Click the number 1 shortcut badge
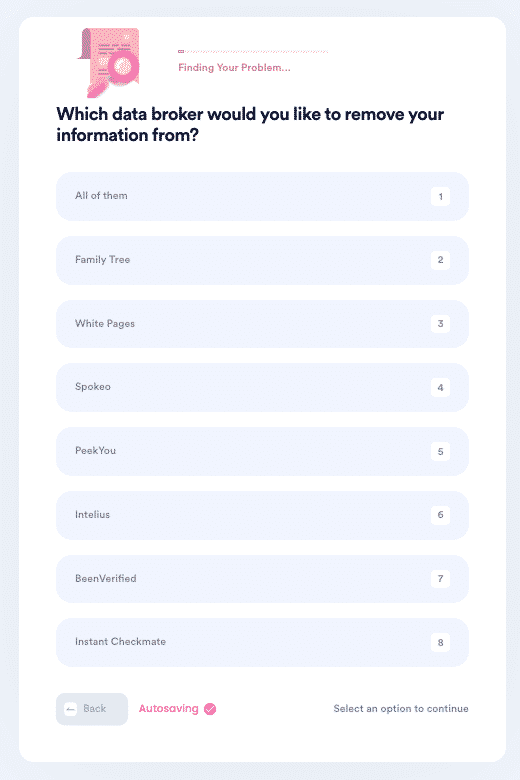This screenshot has height=780, width=520. point(440,196)
